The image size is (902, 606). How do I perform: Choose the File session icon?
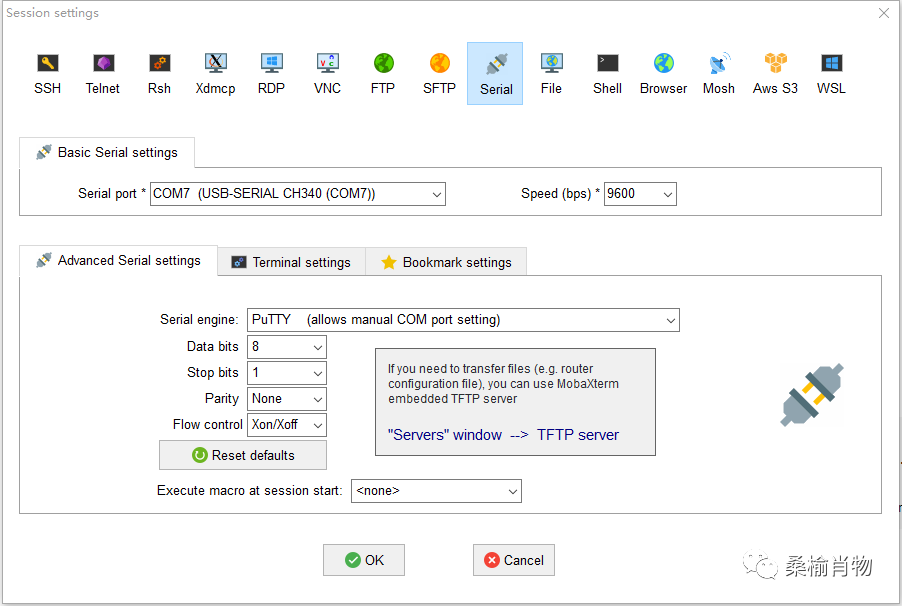551,74
